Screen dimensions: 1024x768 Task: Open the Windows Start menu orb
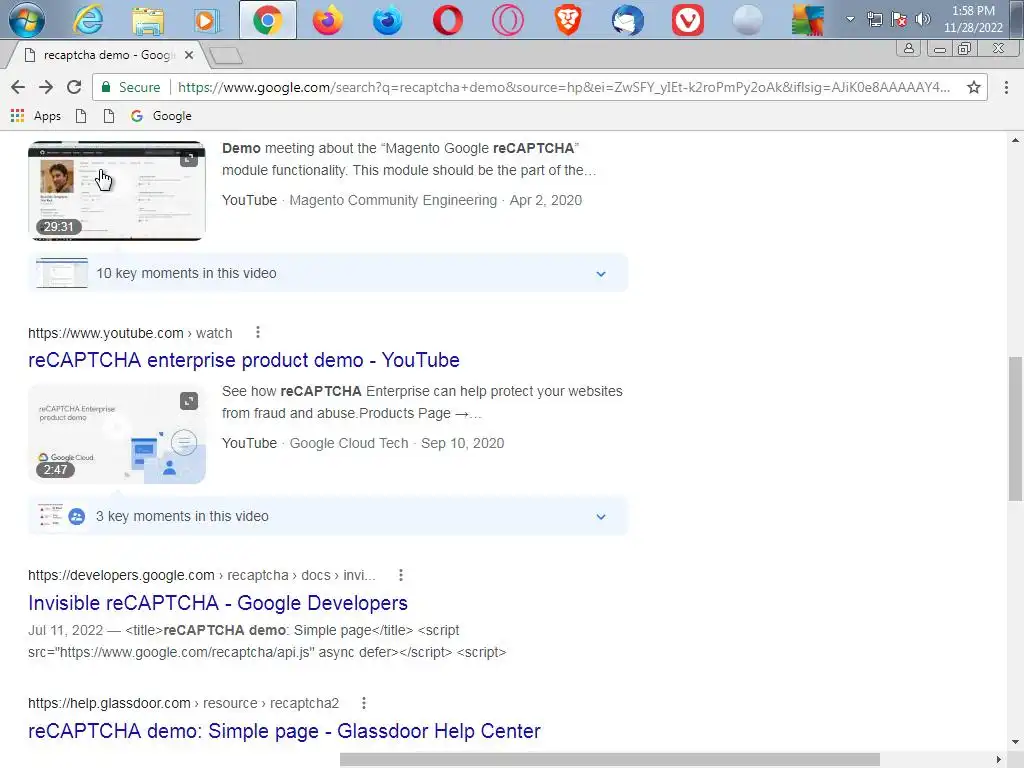[27, 20]
